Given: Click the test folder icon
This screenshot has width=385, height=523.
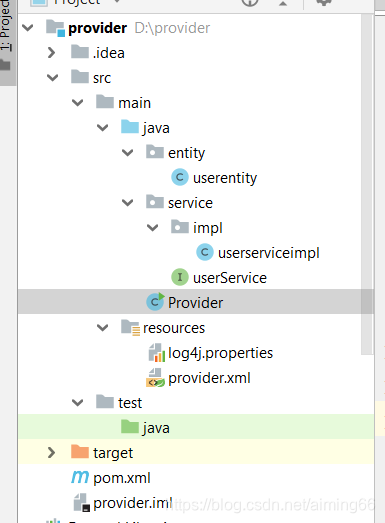Looking at the screenshot, I should click(105, 402).
